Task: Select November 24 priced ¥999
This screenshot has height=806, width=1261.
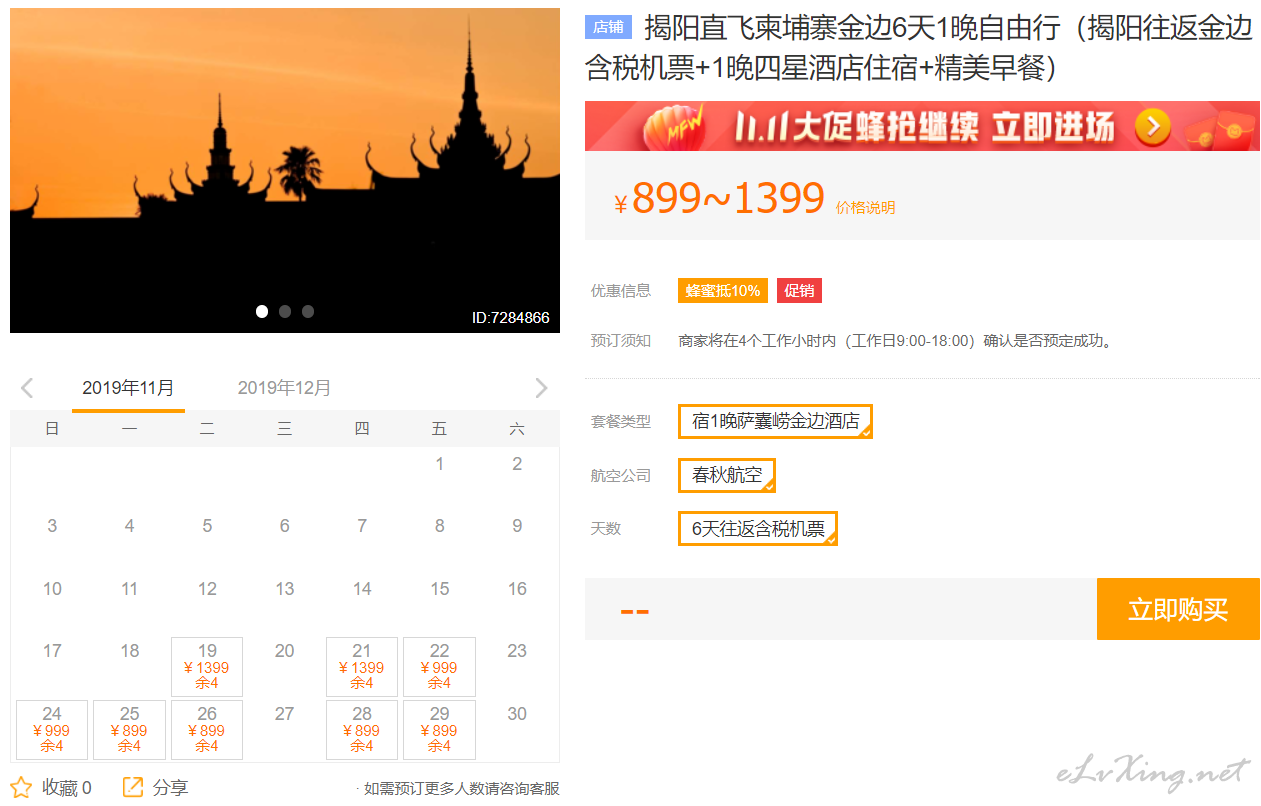Action: click(x=52, y=730)
